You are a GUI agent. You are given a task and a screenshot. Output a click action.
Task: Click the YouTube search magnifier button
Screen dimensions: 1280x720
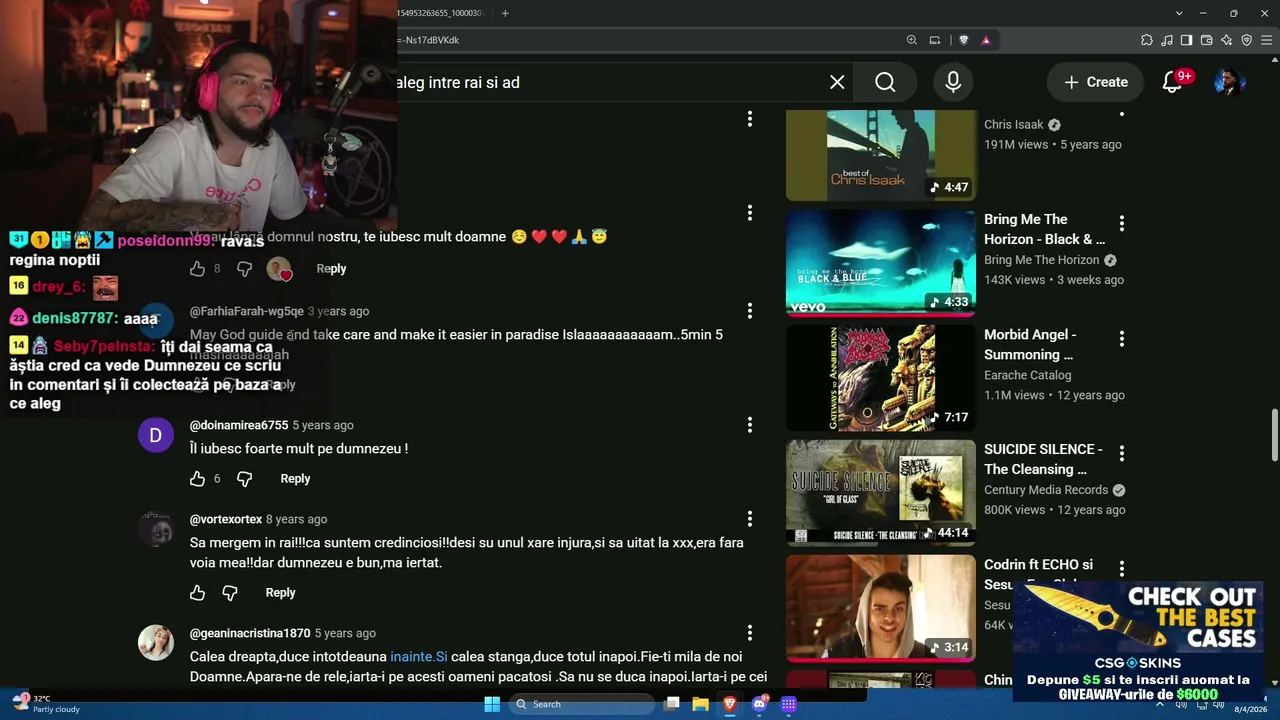click(x=885, y=82)
